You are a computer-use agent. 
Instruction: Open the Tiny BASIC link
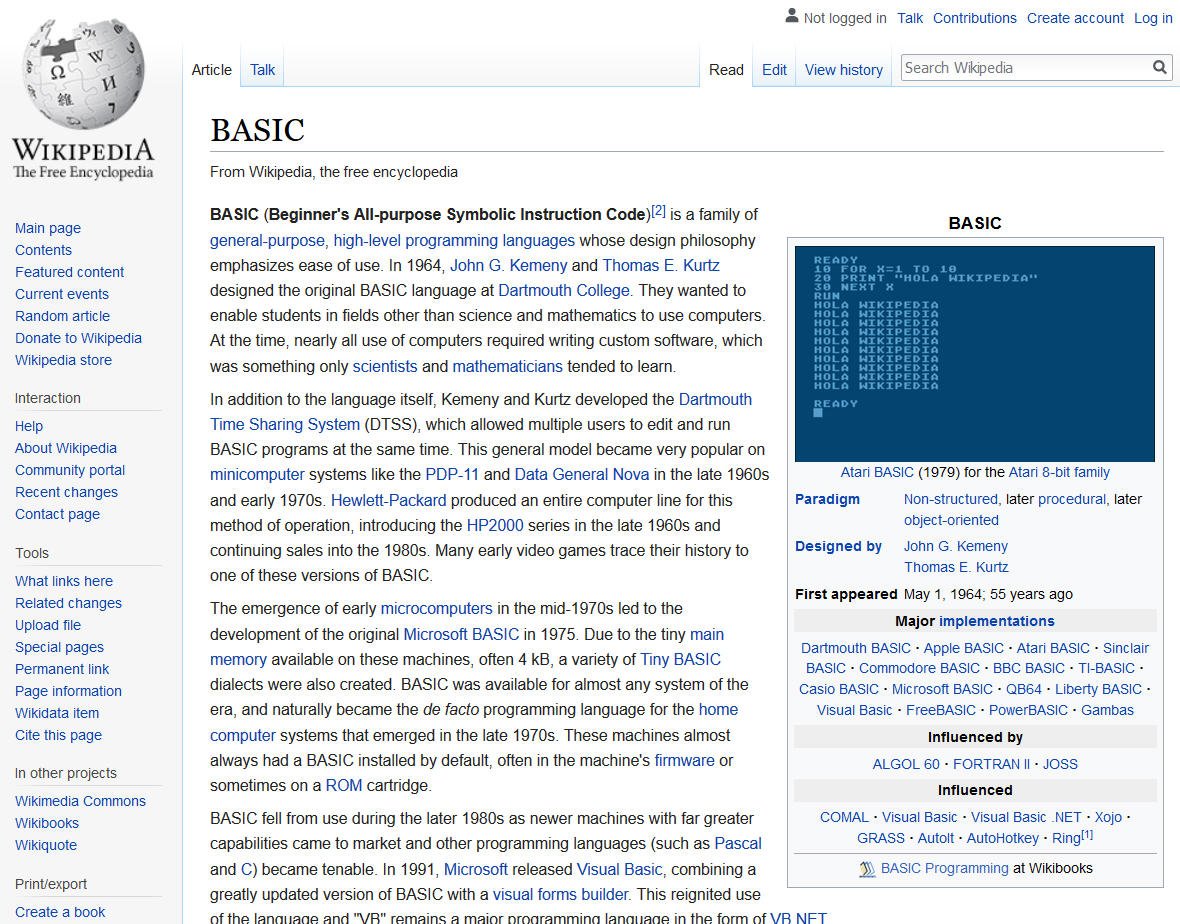(x=680, y=660)
